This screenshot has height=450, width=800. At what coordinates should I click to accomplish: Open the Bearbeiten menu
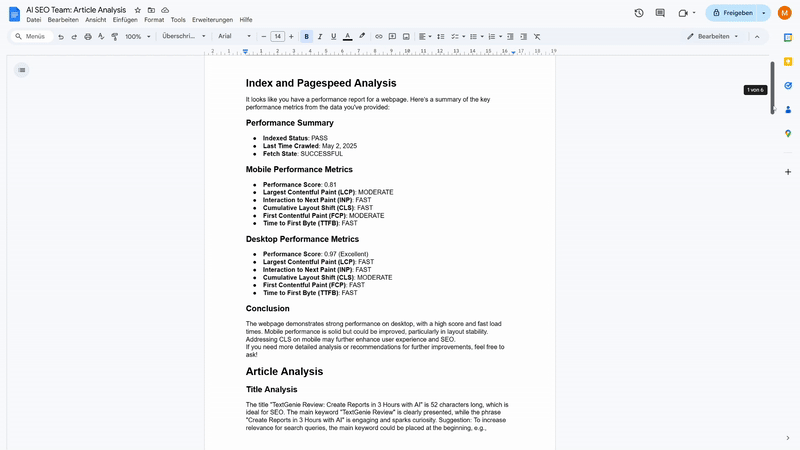click(x=63, y=20)
